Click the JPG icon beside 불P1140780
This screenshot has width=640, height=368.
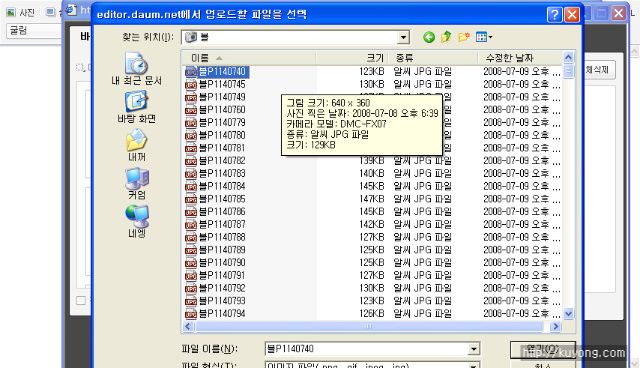tap(191, 135)
